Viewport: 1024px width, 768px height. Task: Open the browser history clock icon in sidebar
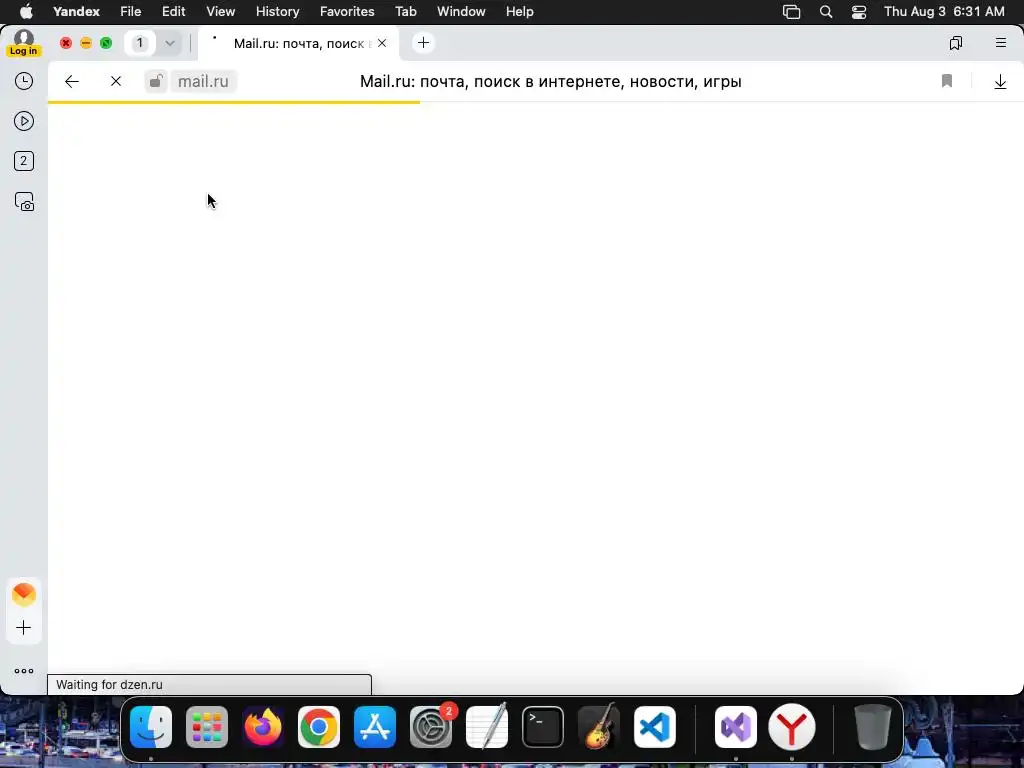coord(24,81)
